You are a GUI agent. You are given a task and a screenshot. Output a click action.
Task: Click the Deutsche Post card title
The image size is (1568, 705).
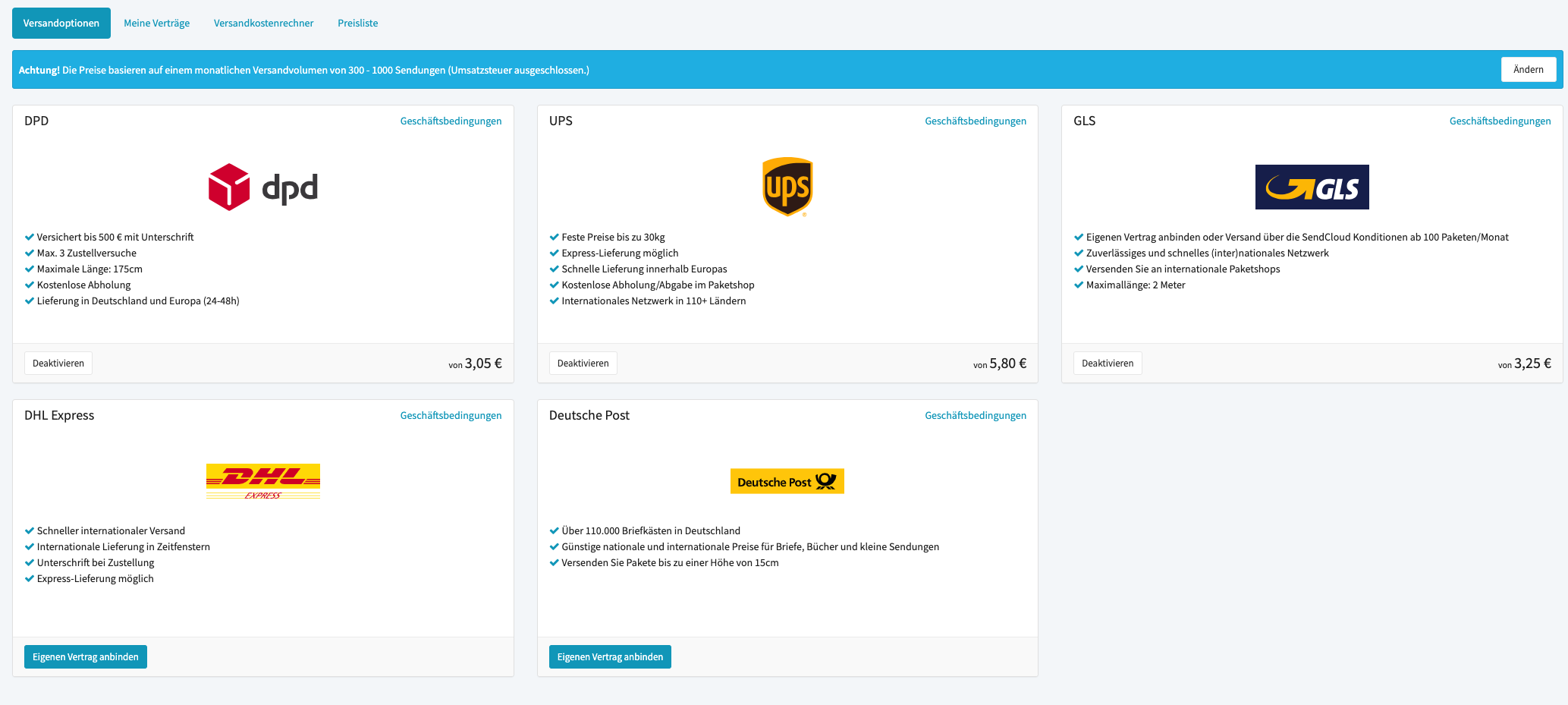click(x=589, y=416)
